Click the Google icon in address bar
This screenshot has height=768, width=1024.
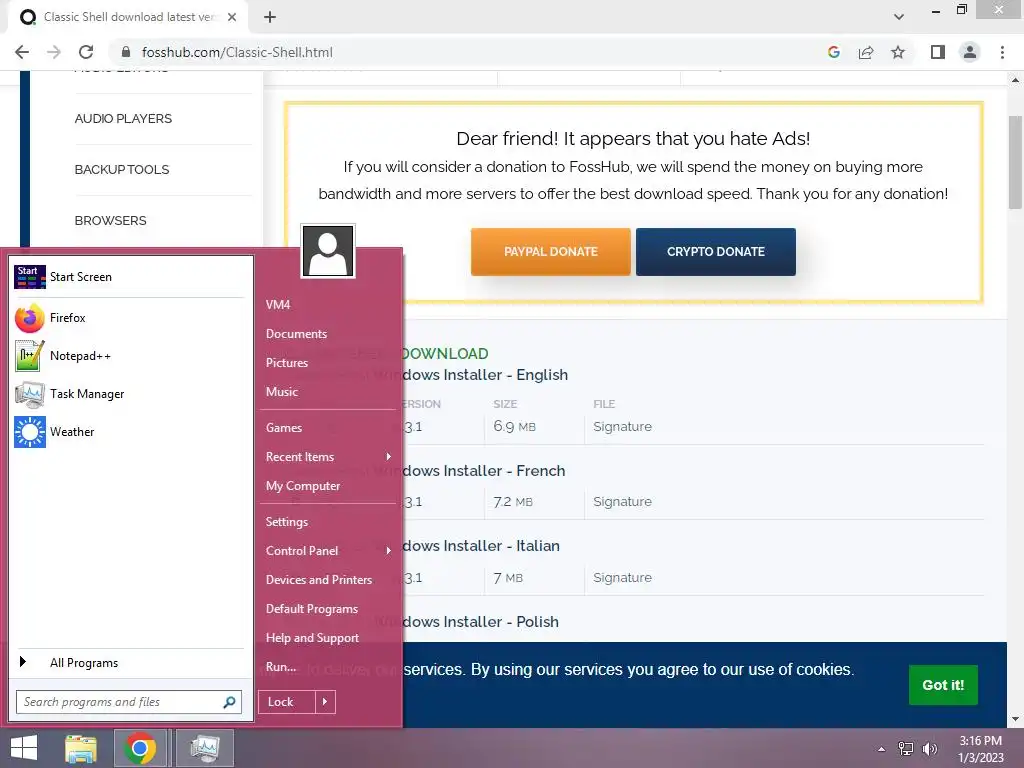833,52
